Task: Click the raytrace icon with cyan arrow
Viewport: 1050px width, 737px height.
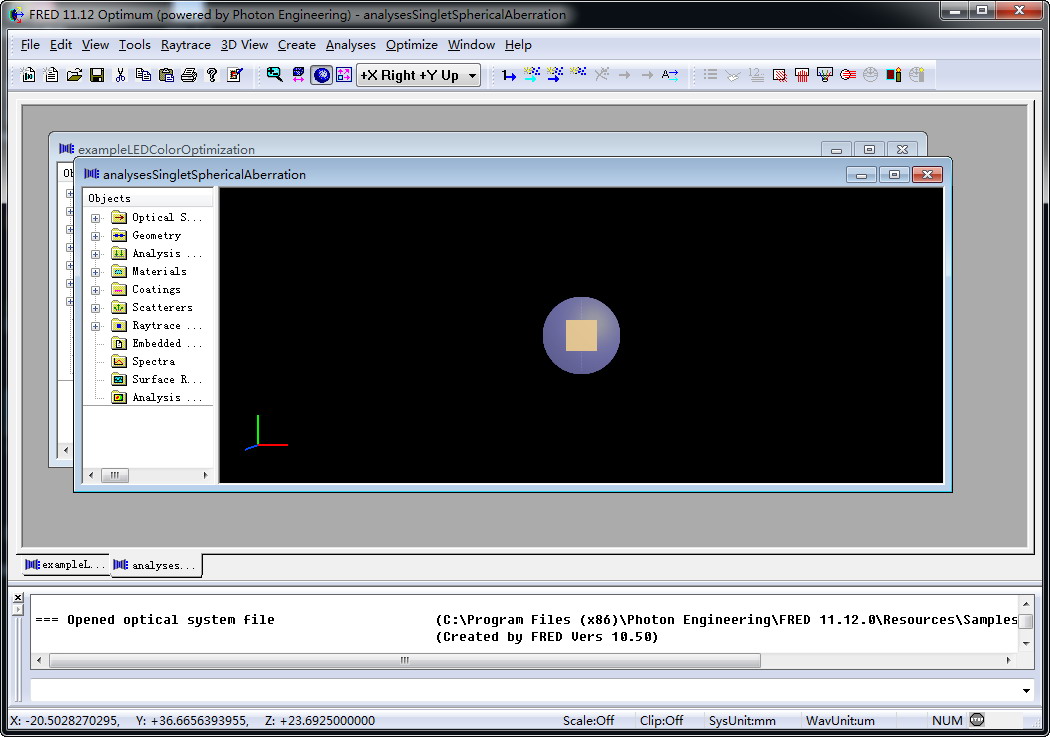Action: coord(532,75)
